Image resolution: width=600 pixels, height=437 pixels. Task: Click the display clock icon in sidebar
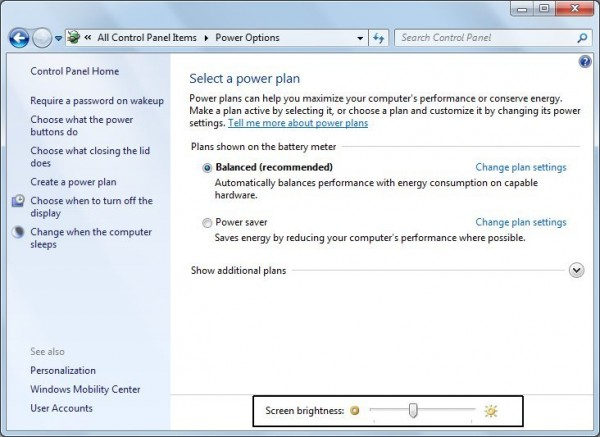(18, 201)
